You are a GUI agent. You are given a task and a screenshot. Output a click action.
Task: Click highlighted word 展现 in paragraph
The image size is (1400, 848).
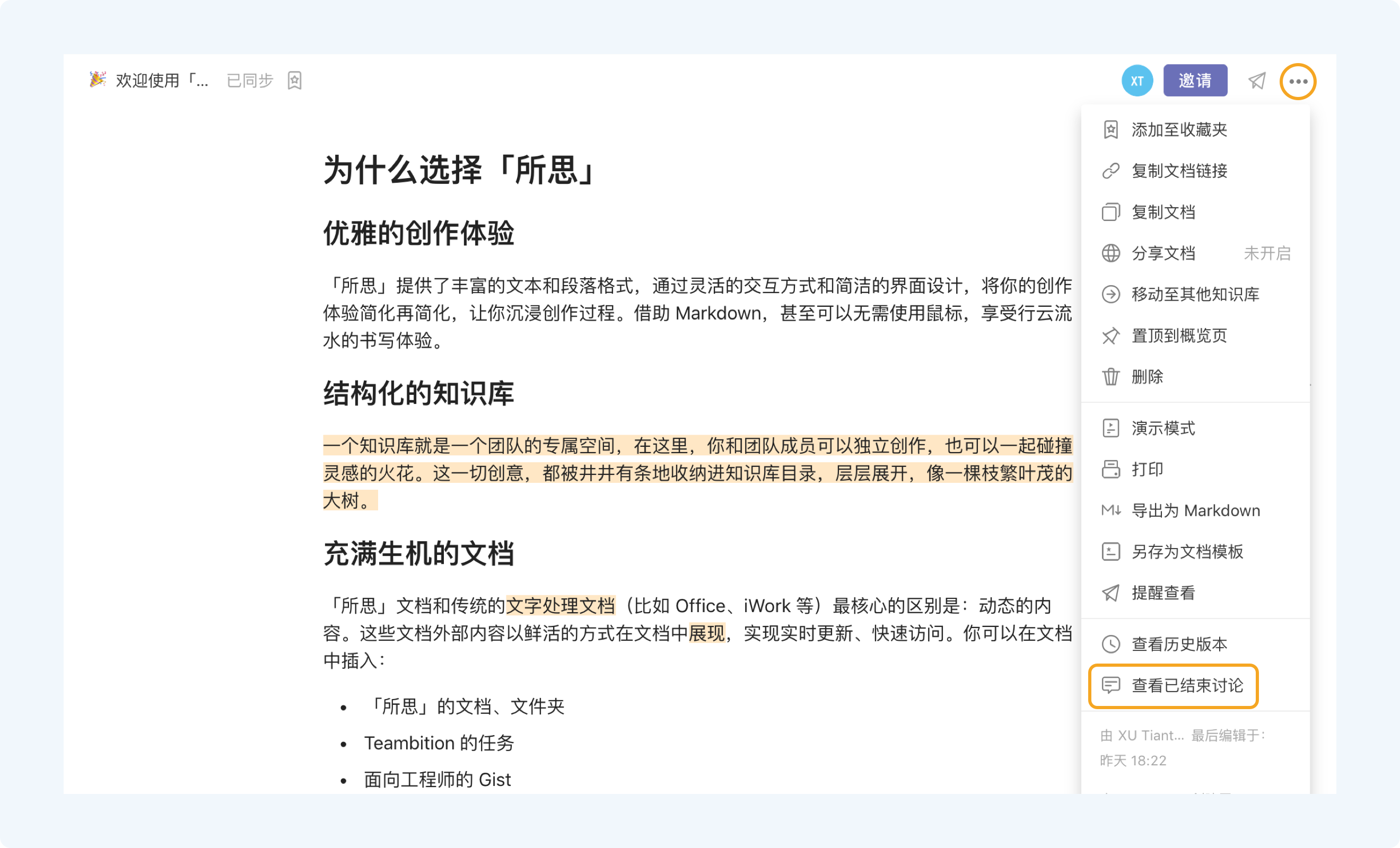tap(706, 633)
